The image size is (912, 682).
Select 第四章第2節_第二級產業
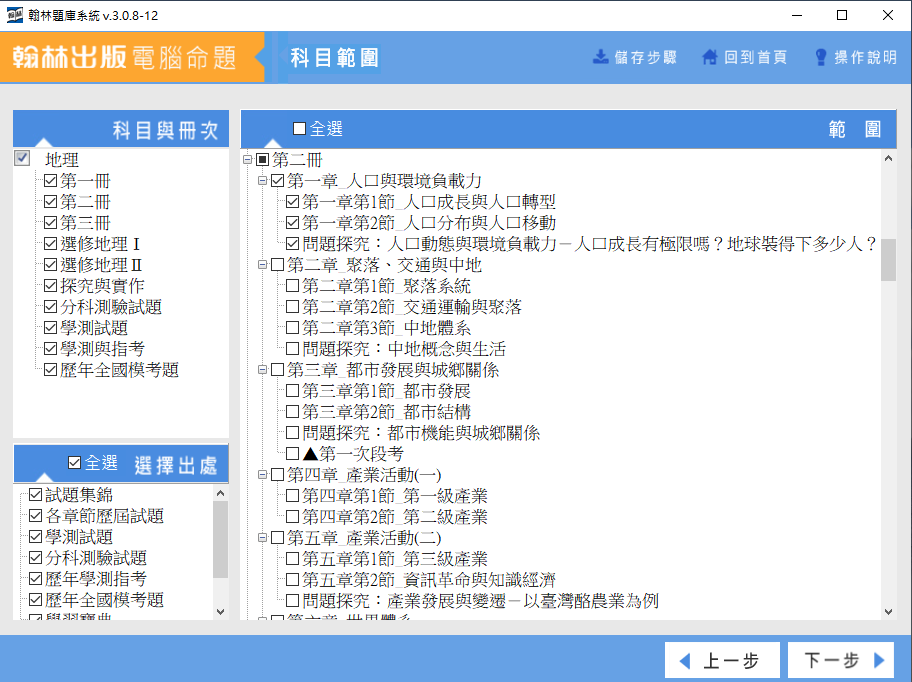(395, 517)
